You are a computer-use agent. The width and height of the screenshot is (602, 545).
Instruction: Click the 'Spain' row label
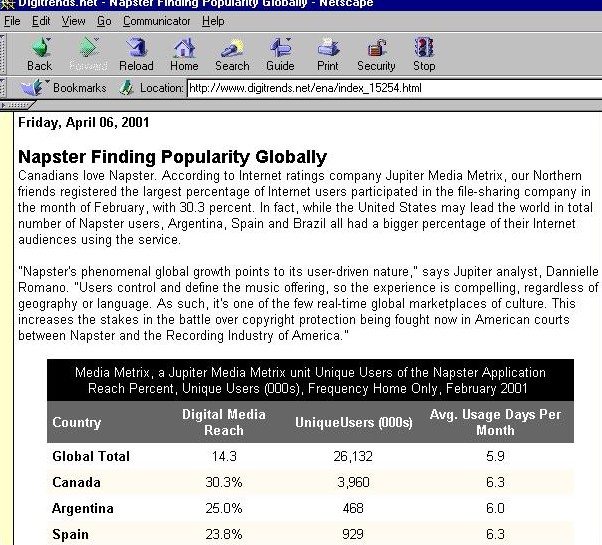[x=71, y=534]
